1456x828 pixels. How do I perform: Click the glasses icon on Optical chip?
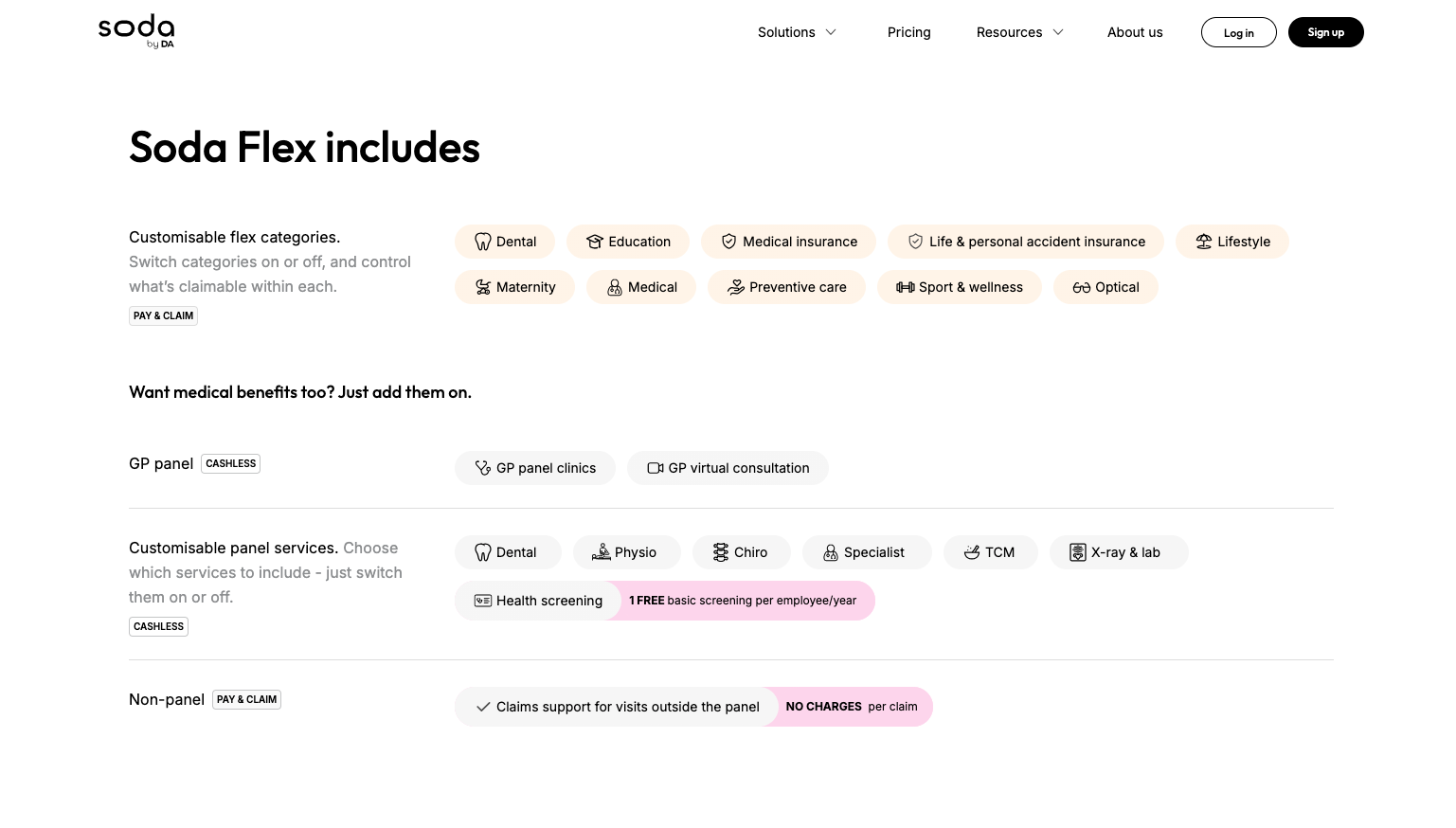1082,287
